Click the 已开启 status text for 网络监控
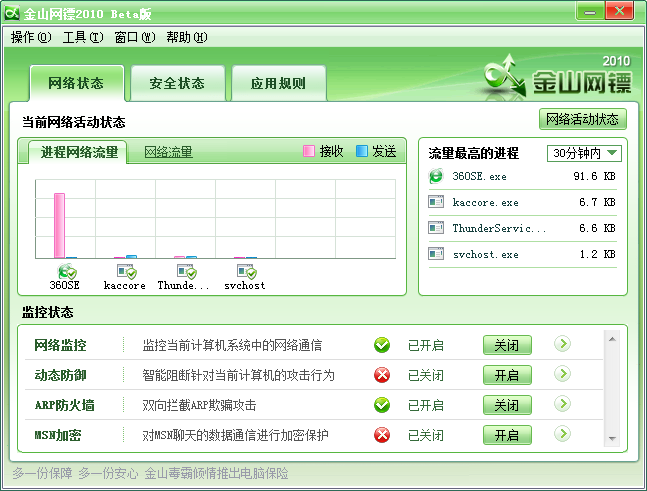 [x=425, y=345]
